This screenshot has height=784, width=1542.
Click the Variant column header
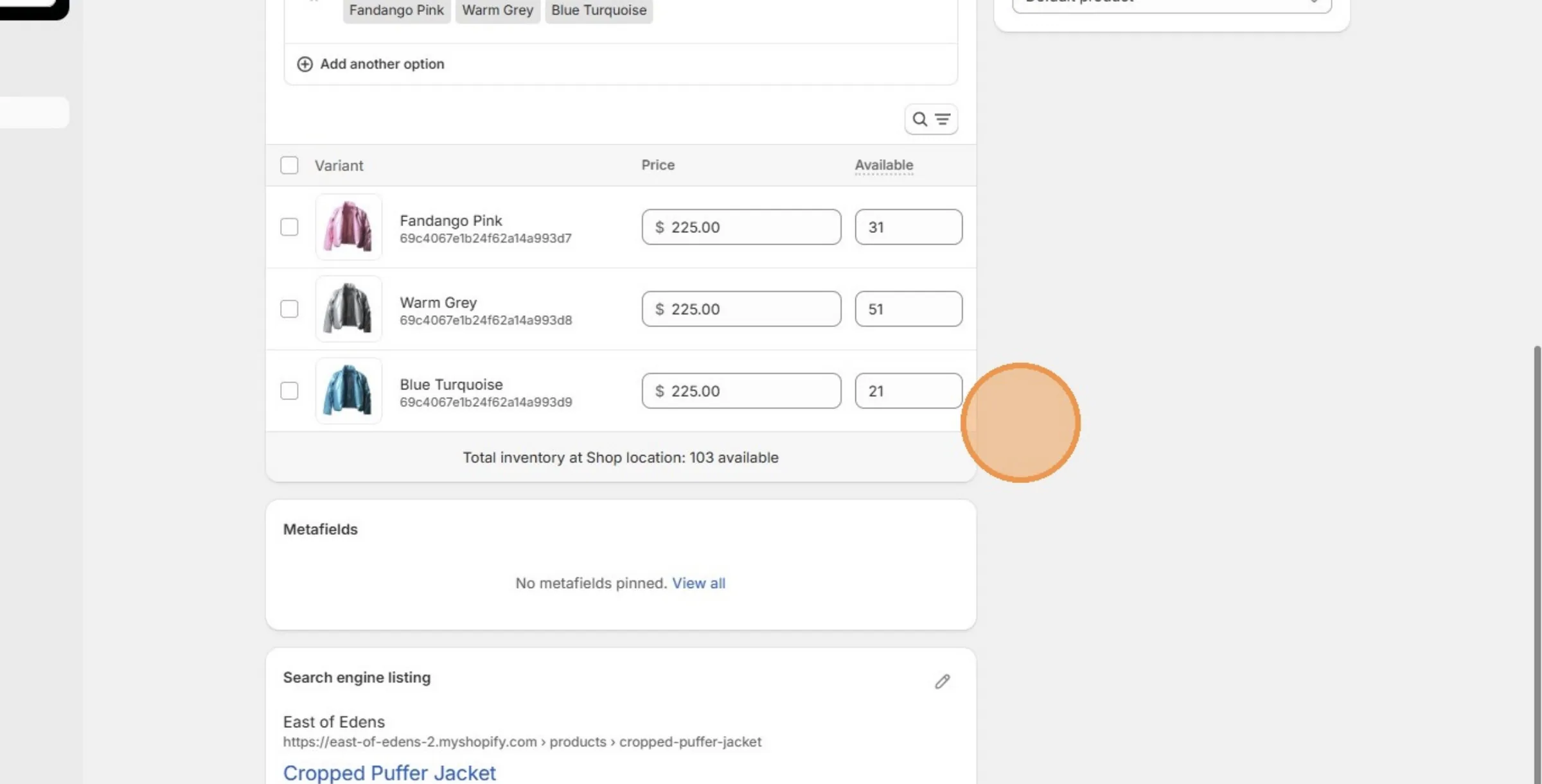[339, 166]
